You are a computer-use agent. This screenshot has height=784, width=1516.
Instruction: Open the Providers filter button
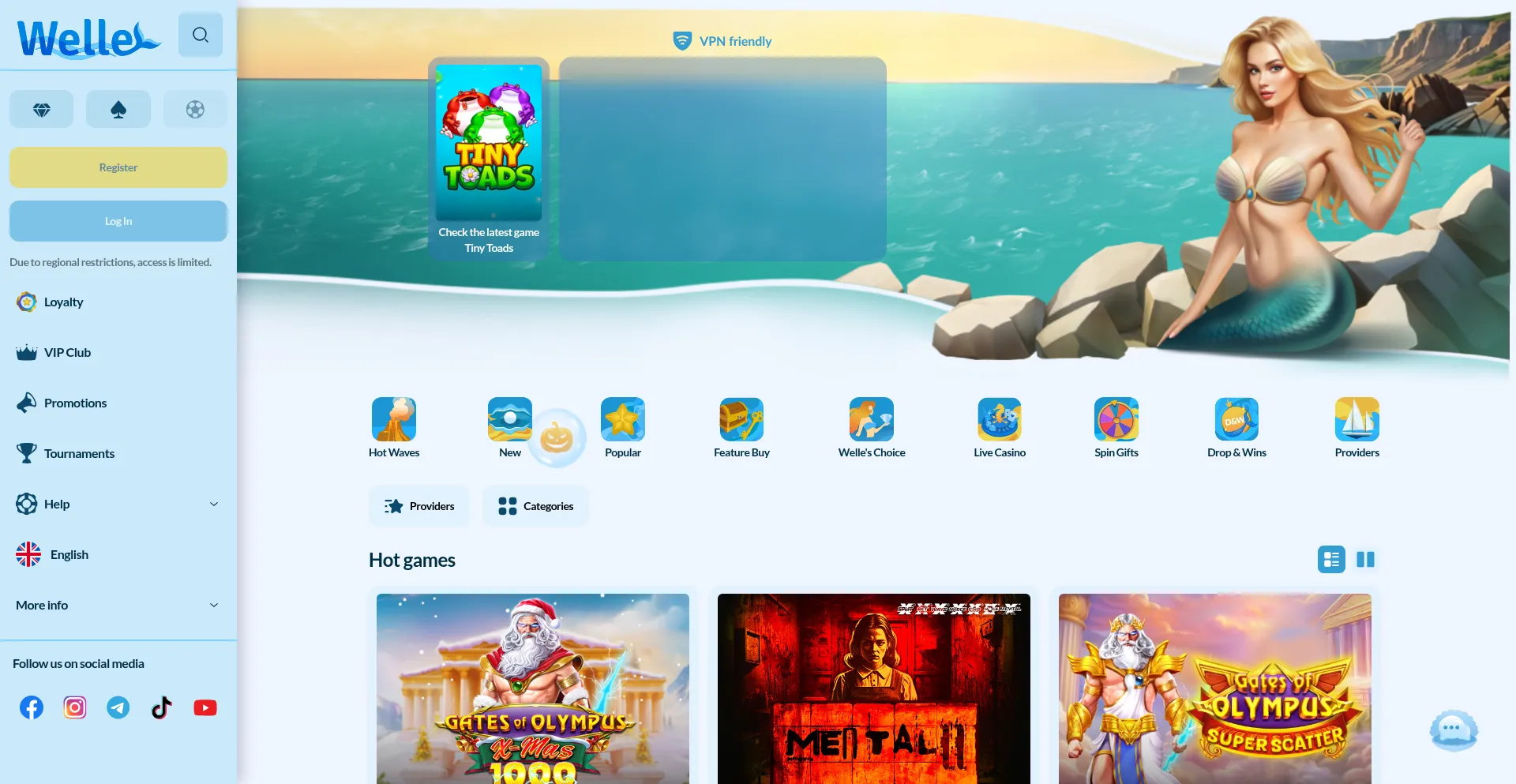[x=418, y=506]
